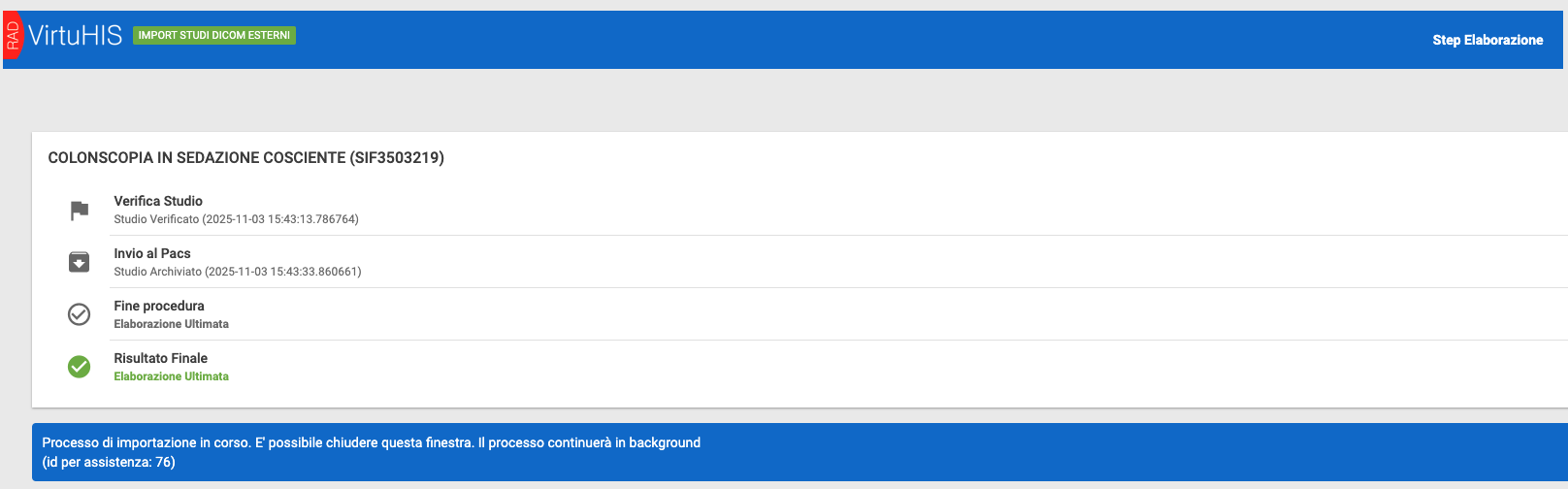Click the green checkmark icon for Risultato Finale

click(x=80, y=367)
